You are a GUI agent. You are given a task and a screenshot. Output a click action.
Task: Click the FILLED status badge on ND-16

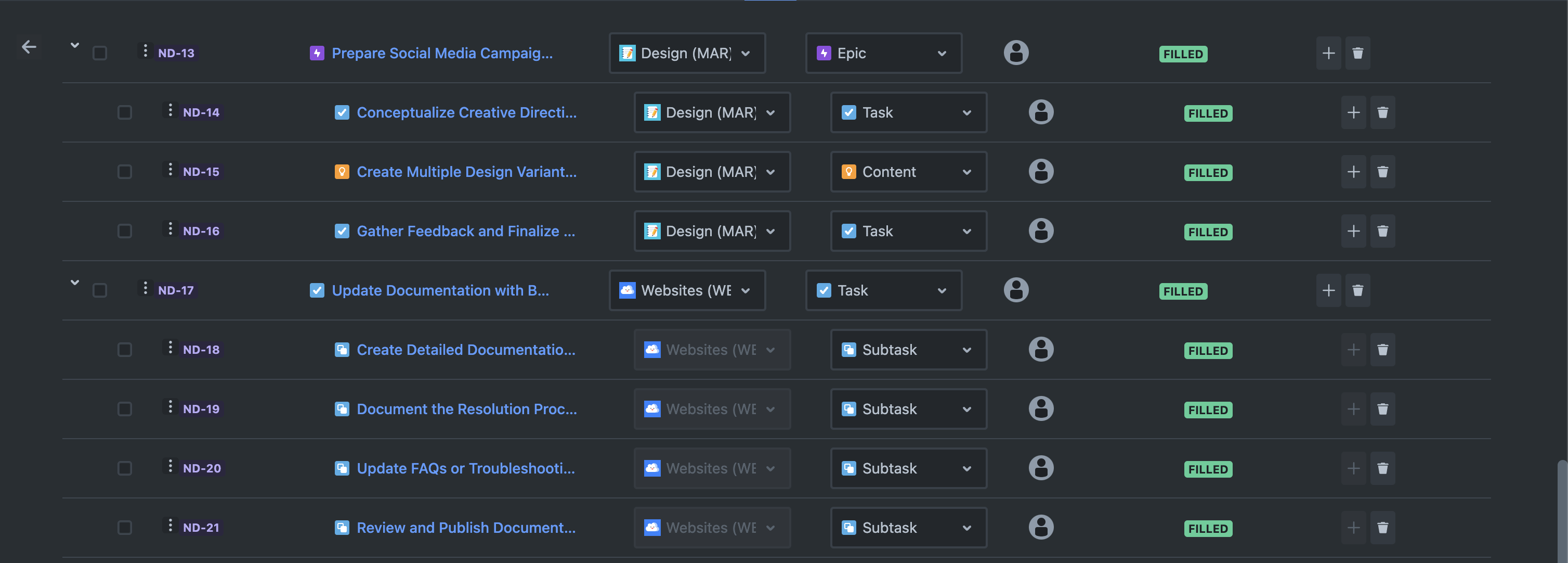[x=1208, y=232]
